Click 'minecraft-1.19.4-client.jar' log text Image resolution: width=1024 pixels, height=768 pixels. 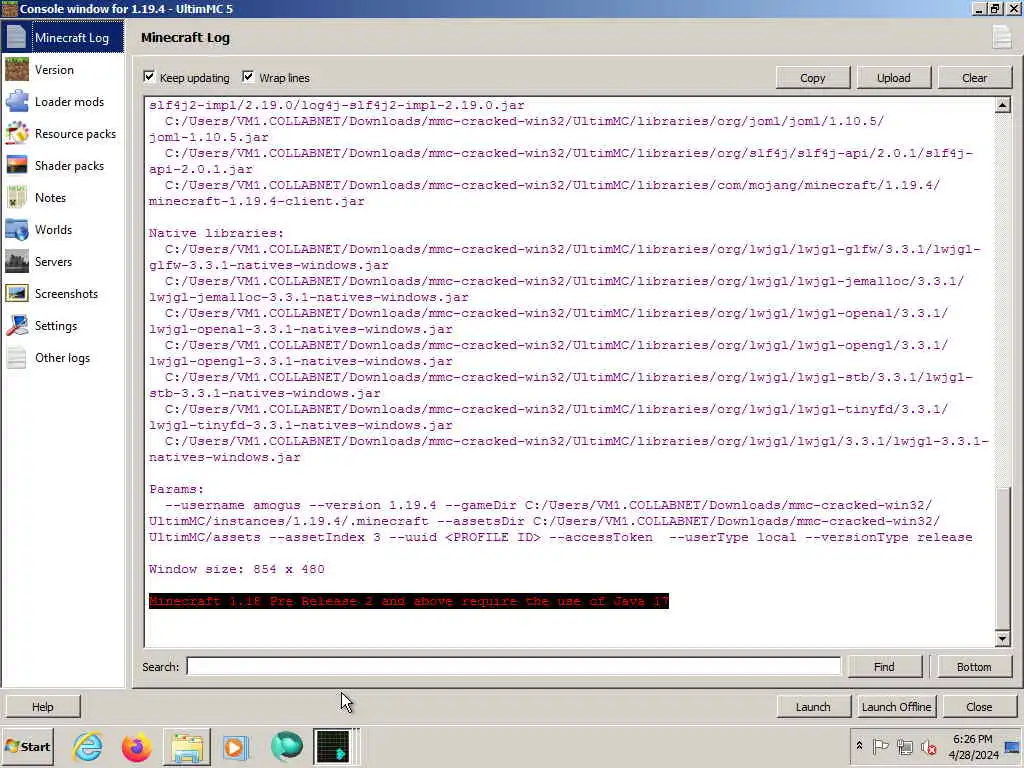pyautogui.click(x=257, y=201)
